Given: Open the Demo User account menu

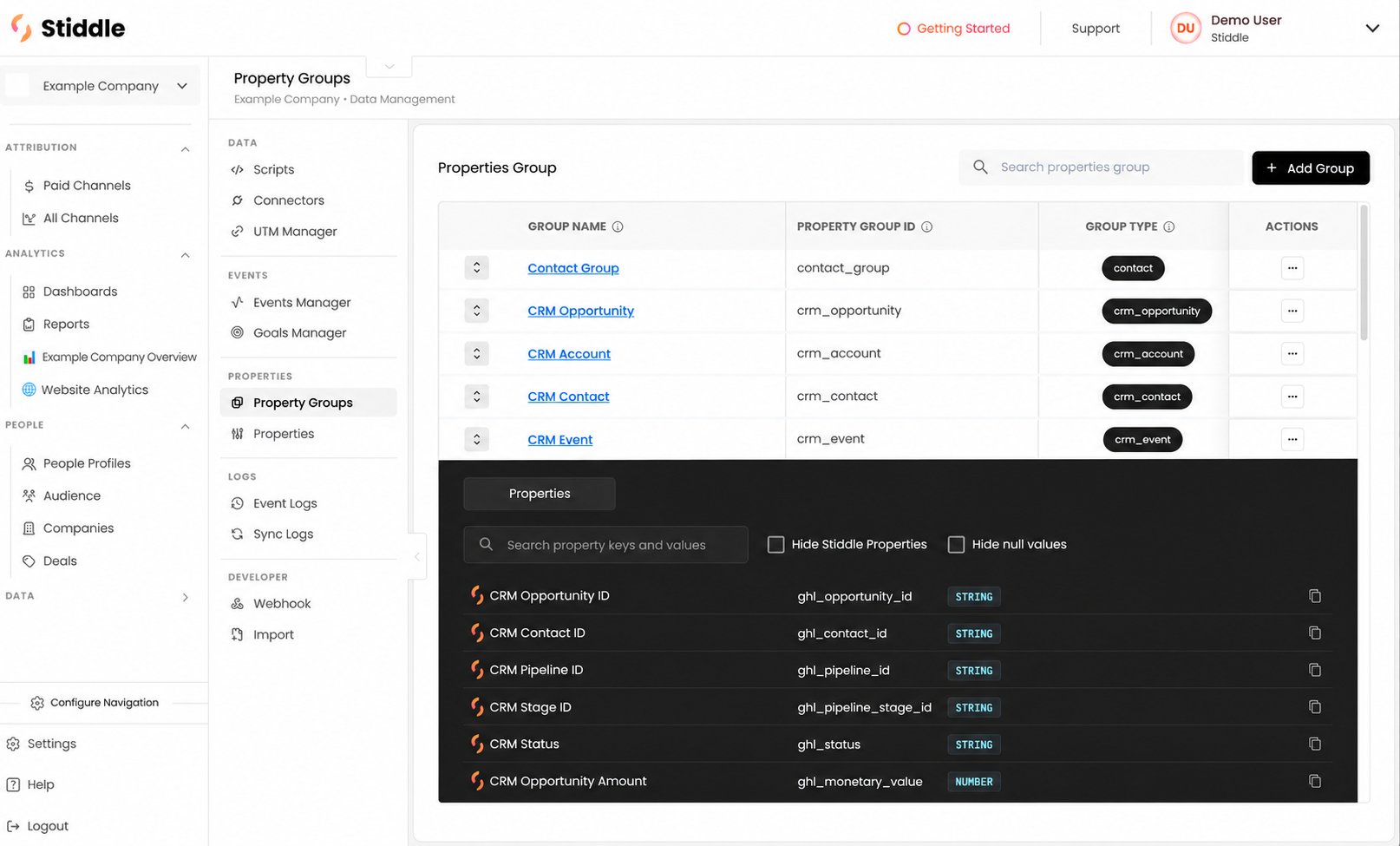Looking at the screenshot, I should pos(1275,29).
